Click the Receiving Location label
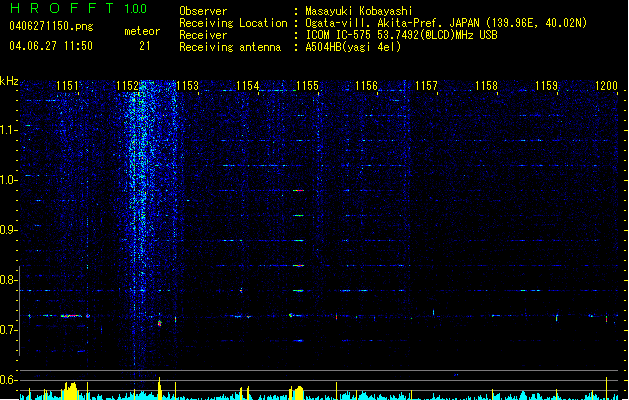 click(233, 23)
